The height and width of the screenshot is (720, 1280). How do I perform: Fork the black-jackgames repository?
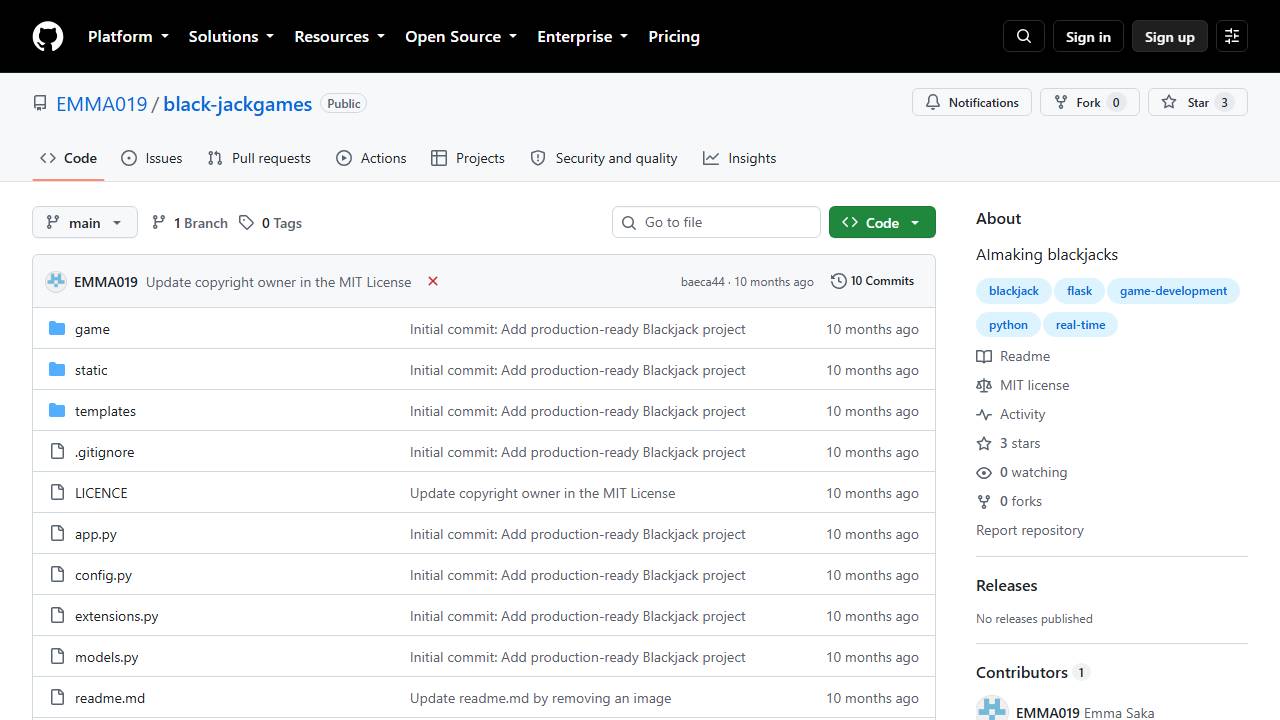coord(1090,102)
